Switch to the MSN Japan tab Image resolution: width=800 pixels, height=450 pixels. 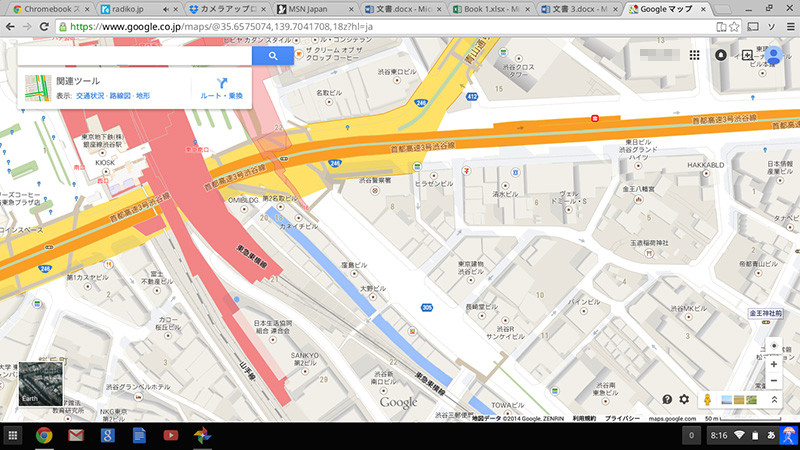tap(315, 9)
